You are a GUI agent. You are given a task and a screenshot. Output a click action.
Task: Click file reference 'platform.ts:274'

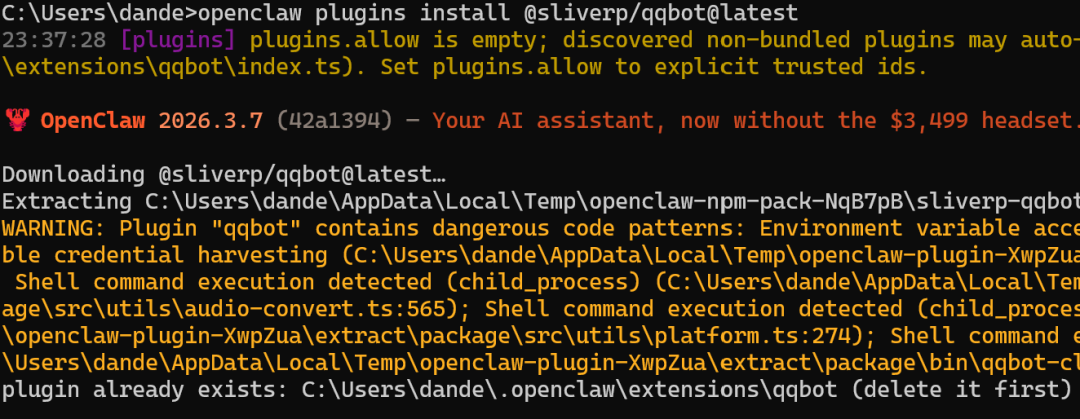751,336
